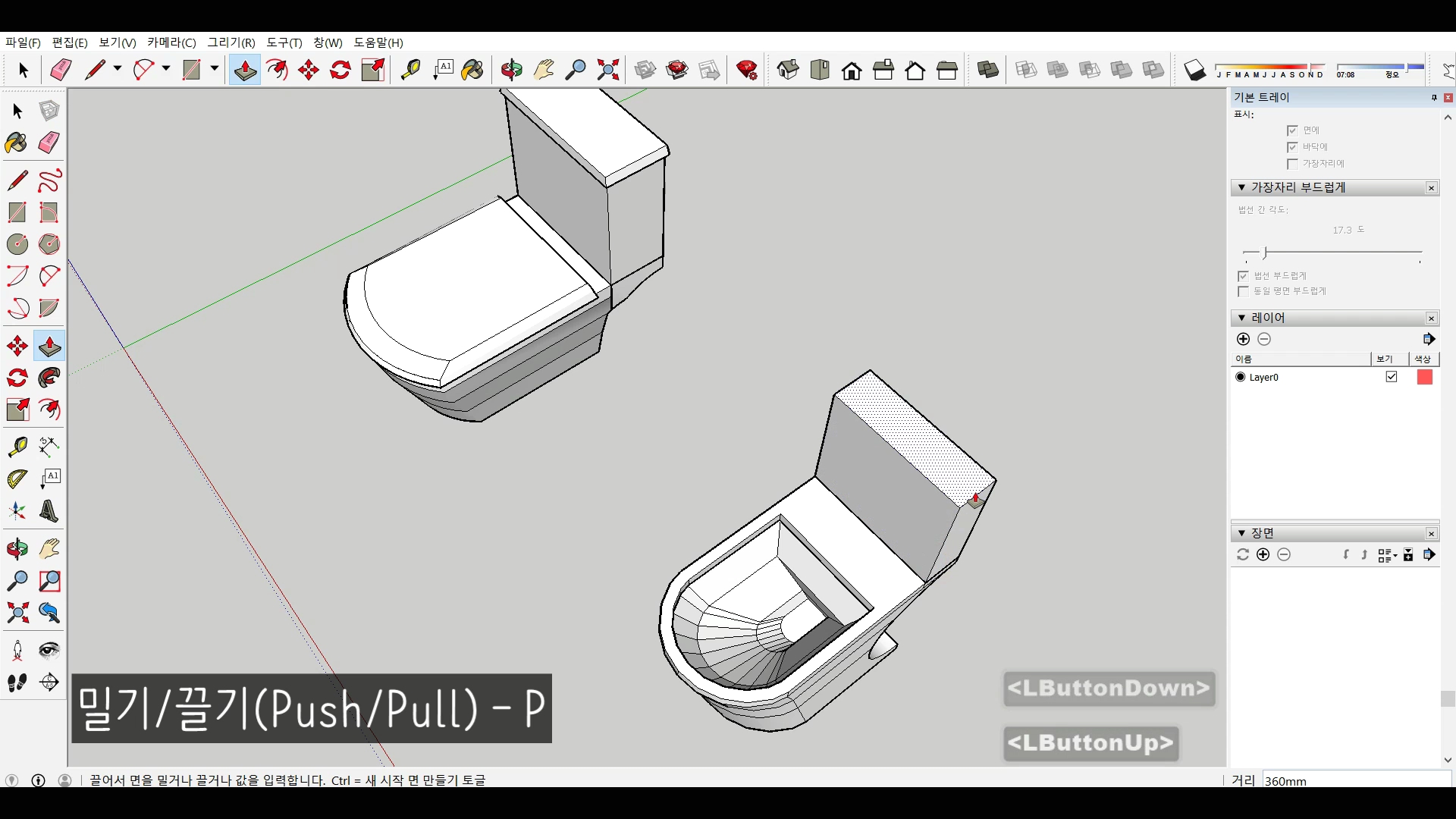The height and width of the screenshot is (819, 1456).
Task: Select the Follow Me tool
Action: point(49,378)
